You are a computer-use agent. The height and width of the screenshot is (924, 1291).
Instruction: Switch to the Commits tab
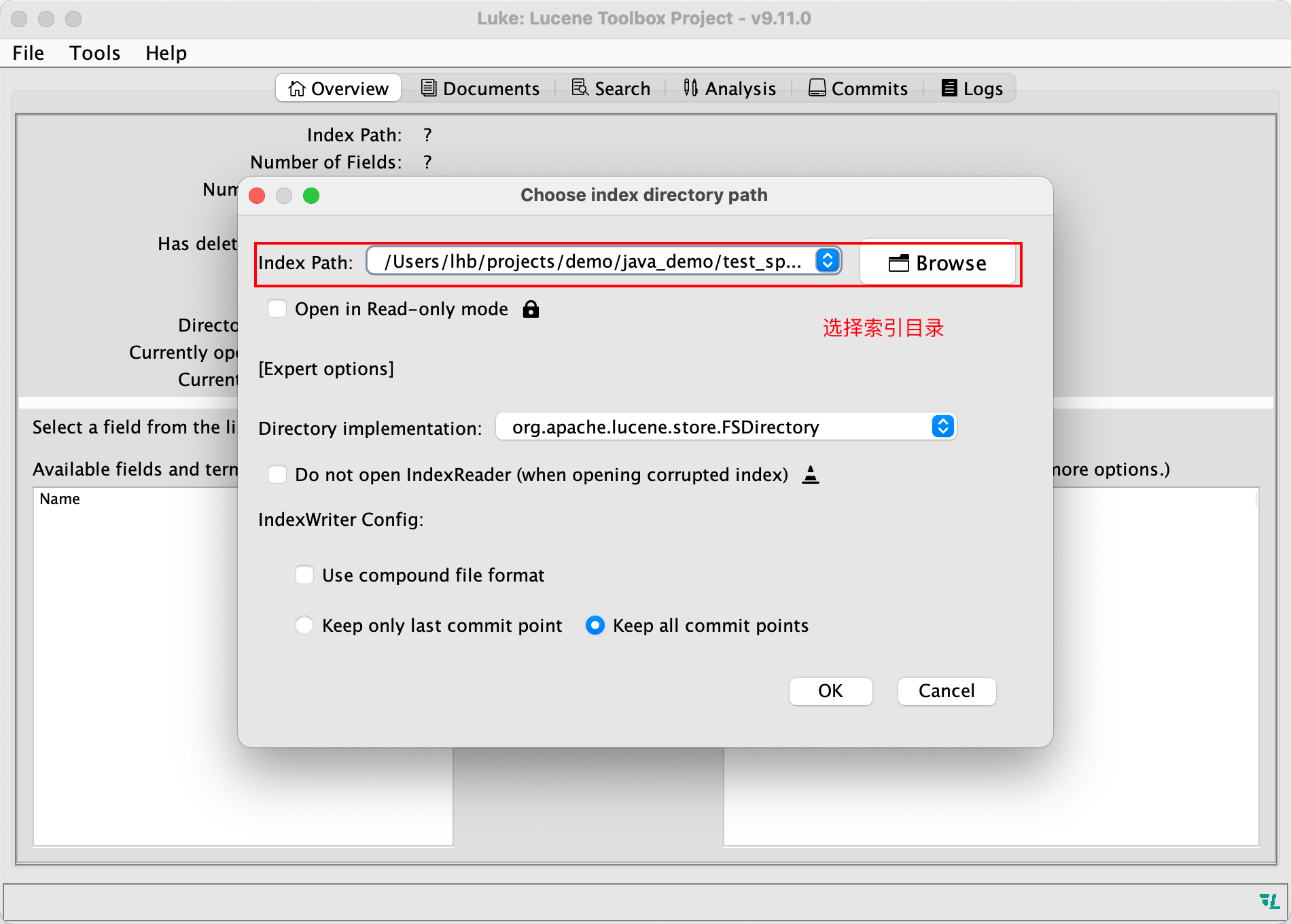click(857, 88)
